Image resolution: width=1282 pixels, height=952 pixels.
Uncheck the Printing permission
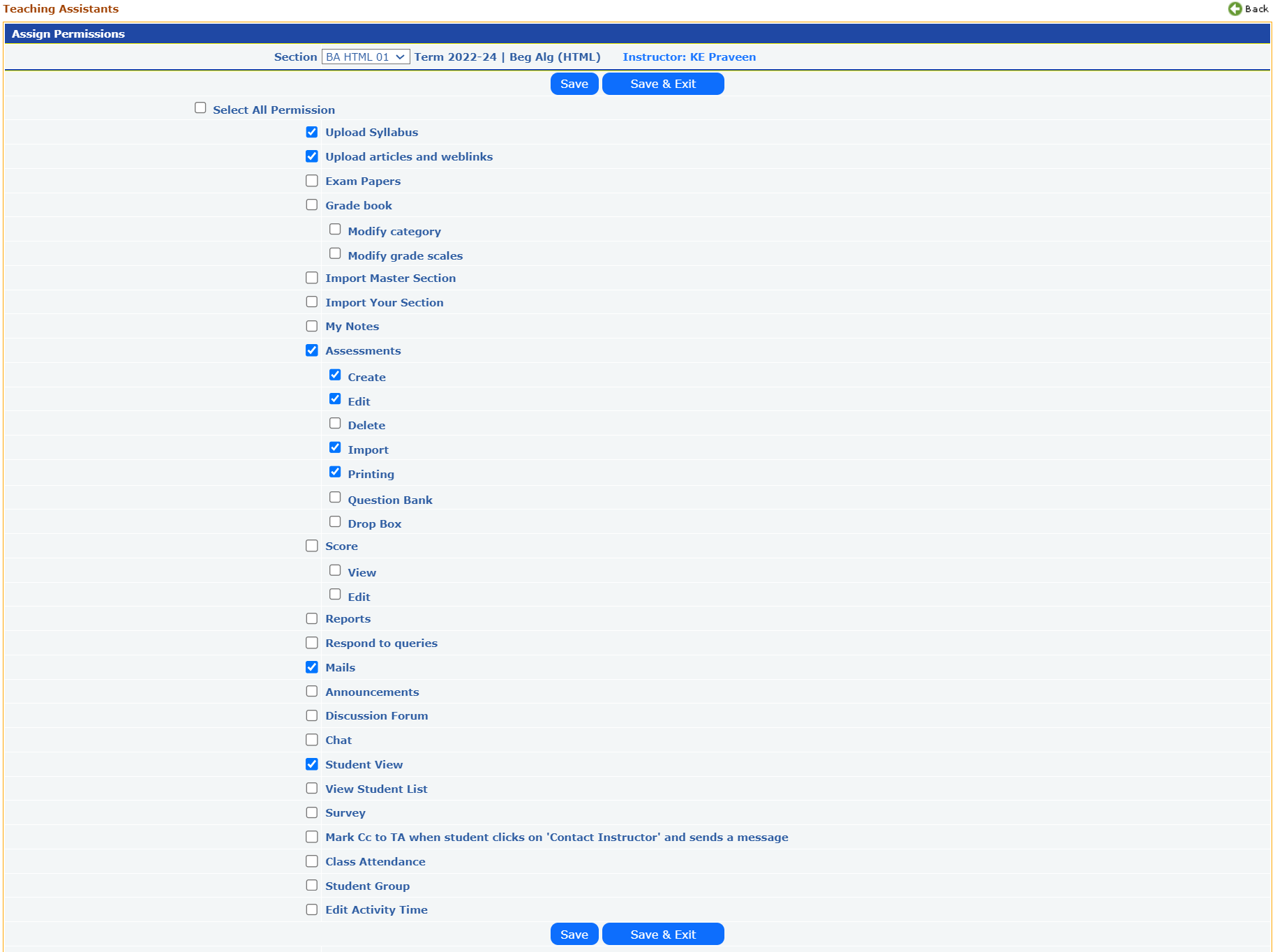tap(335, 473)
